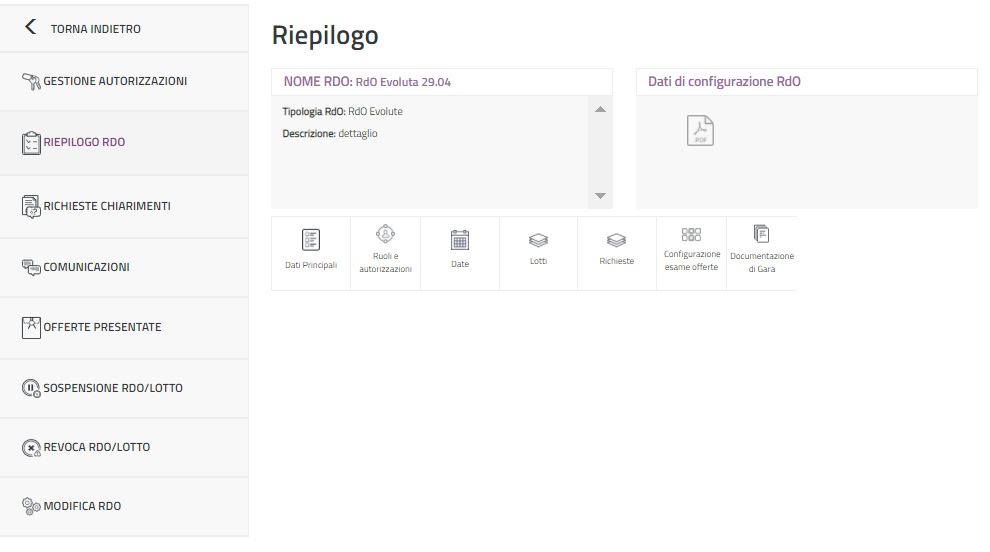
Task: Select the Date calendar icon
Action: coord(460,240)
